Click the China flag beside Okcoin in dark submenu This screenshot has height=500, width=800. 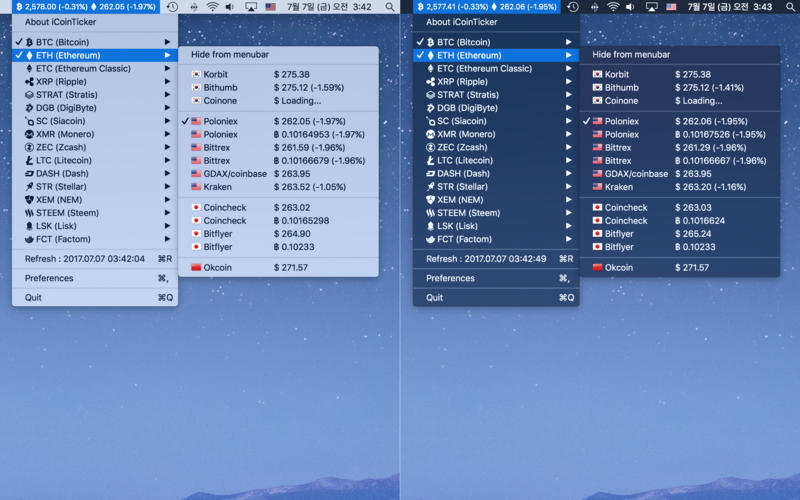tap(597, 268)
